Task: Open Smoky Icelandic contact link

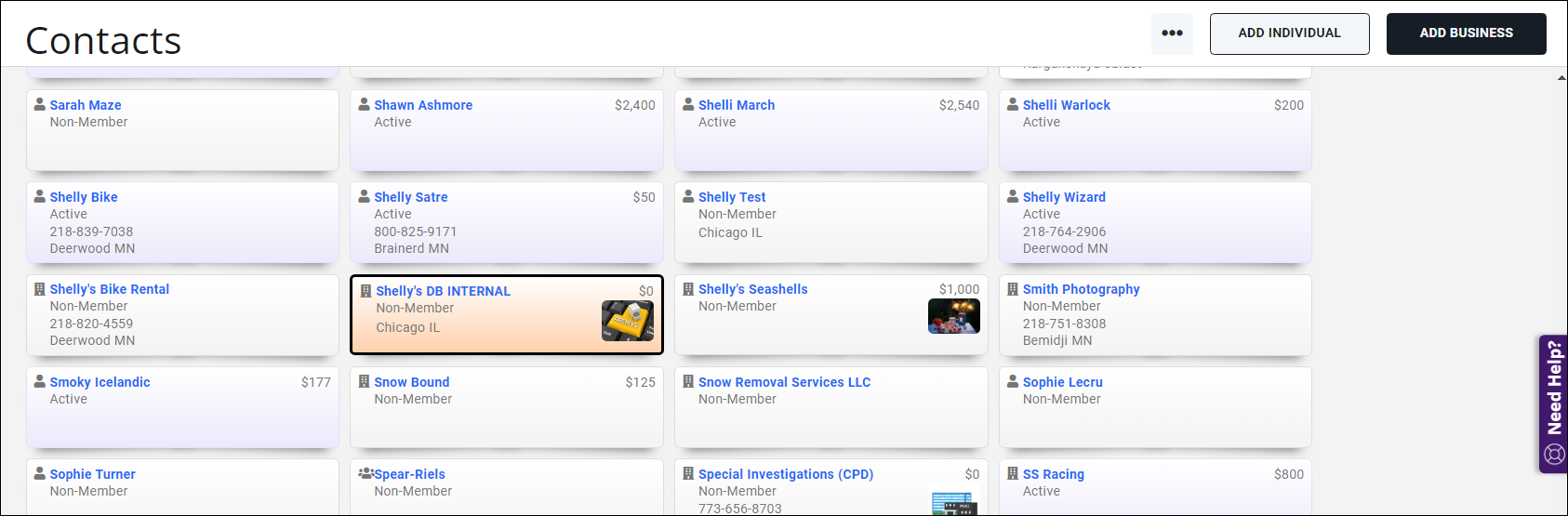Action: 100,382
